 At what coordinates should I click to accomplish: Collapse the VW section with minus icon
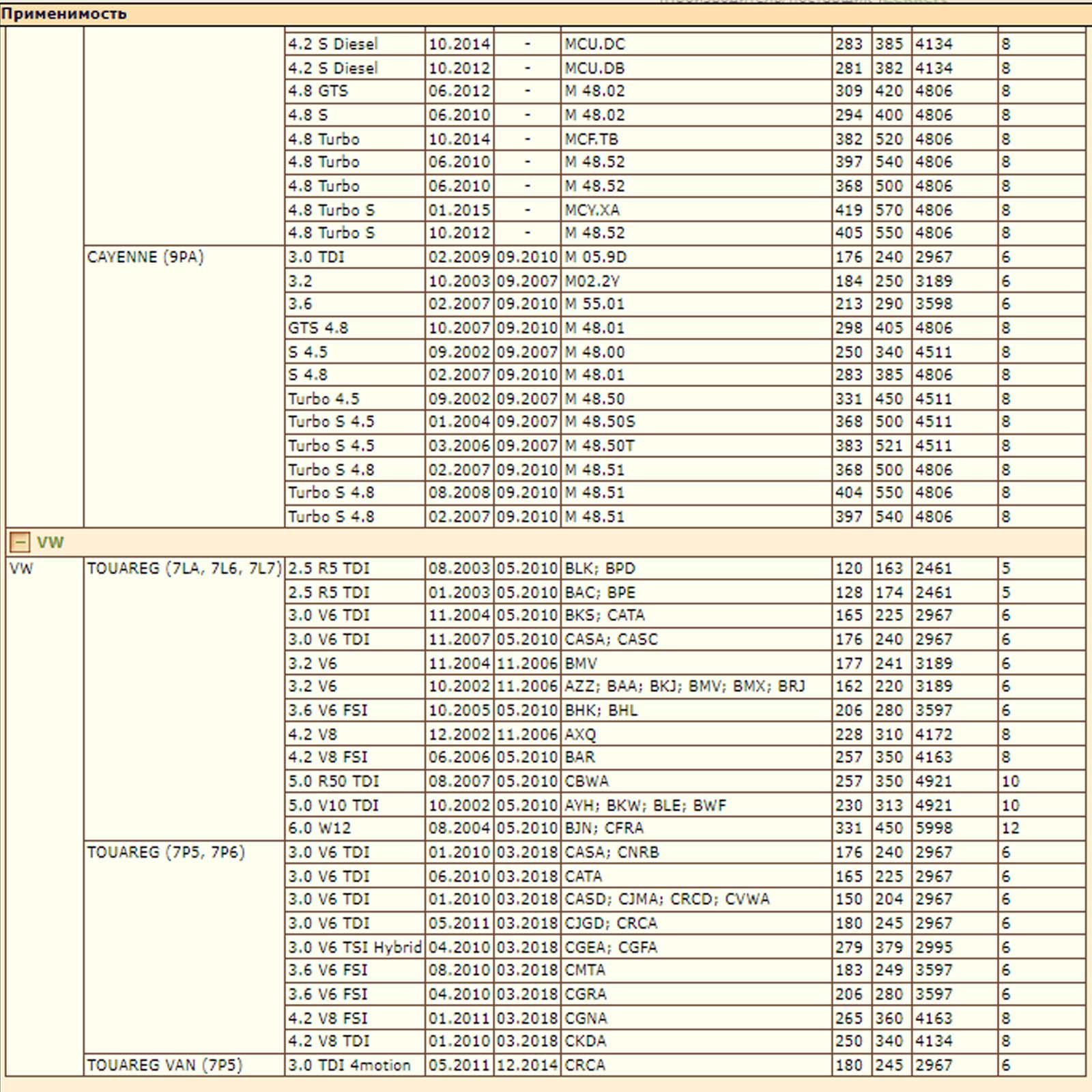click(19, 543)
